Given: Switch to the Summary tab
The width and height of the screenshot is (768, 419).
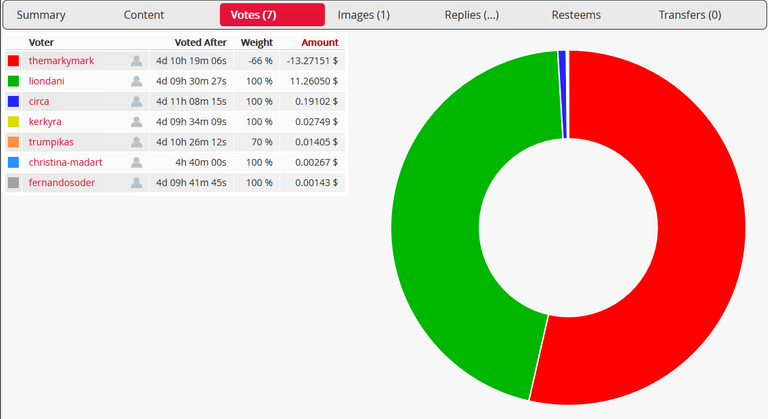Looking at the screenshot, I should pos(41,15).
